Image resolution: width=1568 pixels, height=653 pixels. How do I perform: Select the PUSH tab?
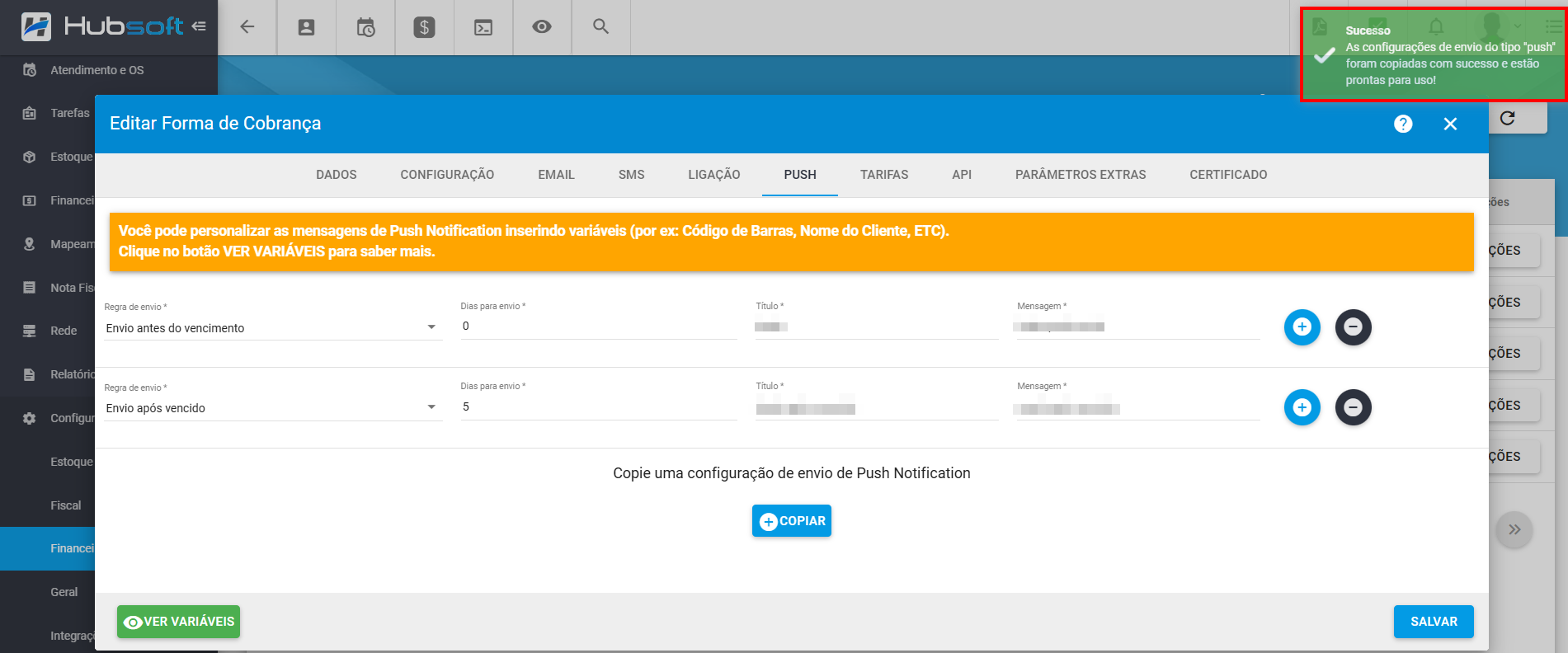pyautogui.click(x=800, y=175)
